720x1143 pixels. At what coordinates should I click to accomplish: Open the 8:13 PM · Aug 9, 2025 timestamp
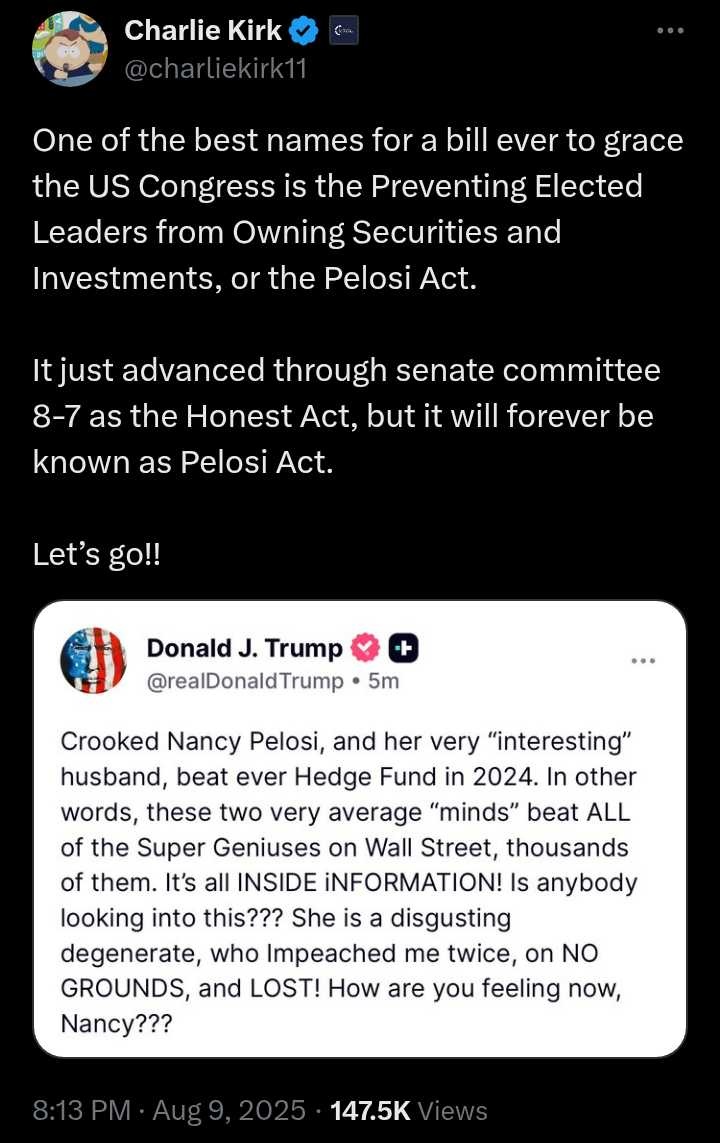pos(169,1111)
